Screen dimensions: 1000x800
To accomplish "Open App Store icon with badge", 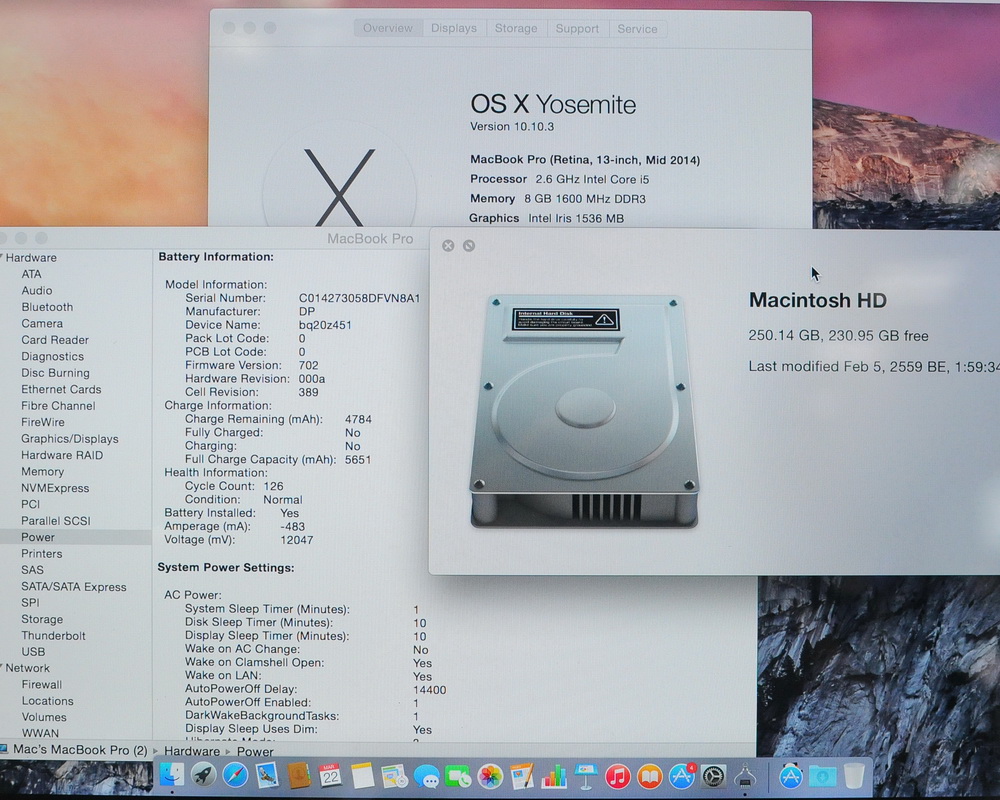I will tap(681, 776).
